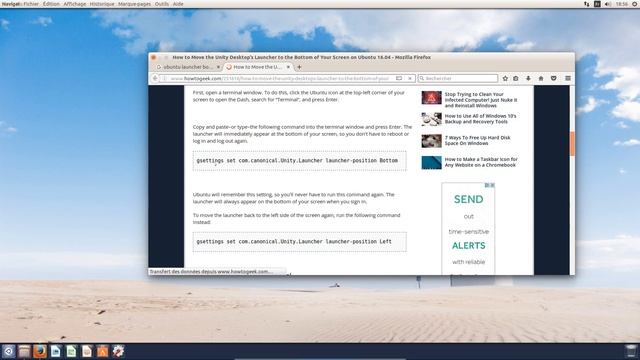
Task: Open the Firefox hamburger menu
Action: [x=568, y=78]
